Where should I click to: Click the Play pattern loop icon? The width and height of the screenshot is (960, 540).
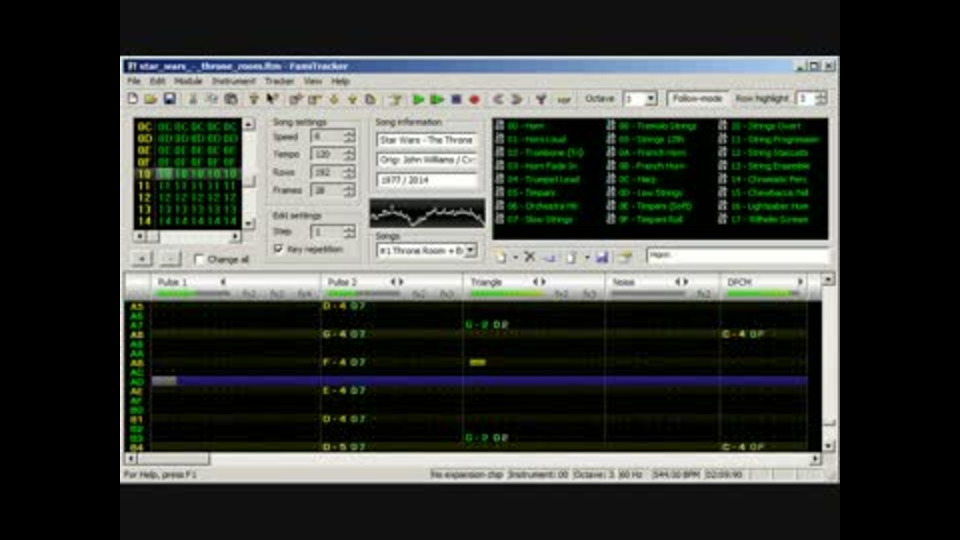pos(437,99)
